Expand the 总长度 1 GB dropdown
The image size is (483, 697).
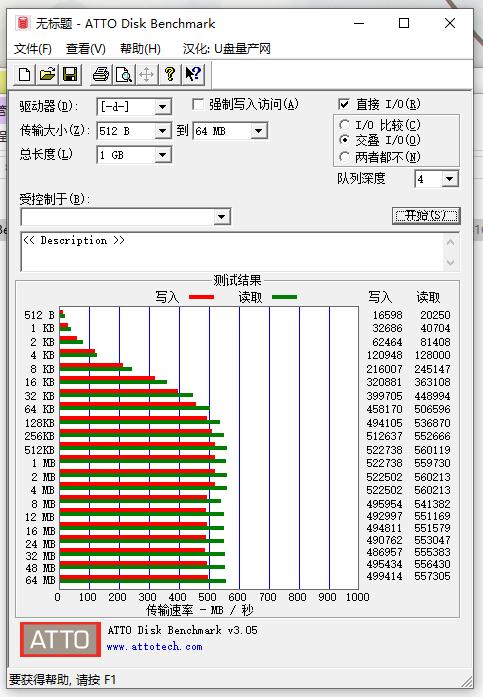(x=163, y=155)
